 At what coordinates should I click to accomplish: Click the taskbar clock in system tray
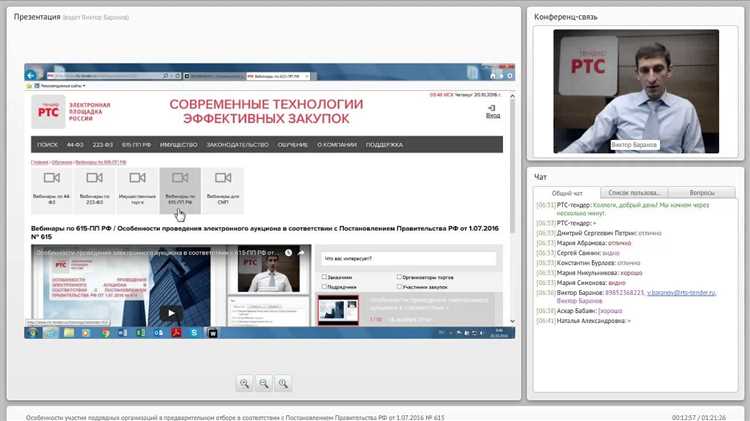tap(499, 332)
